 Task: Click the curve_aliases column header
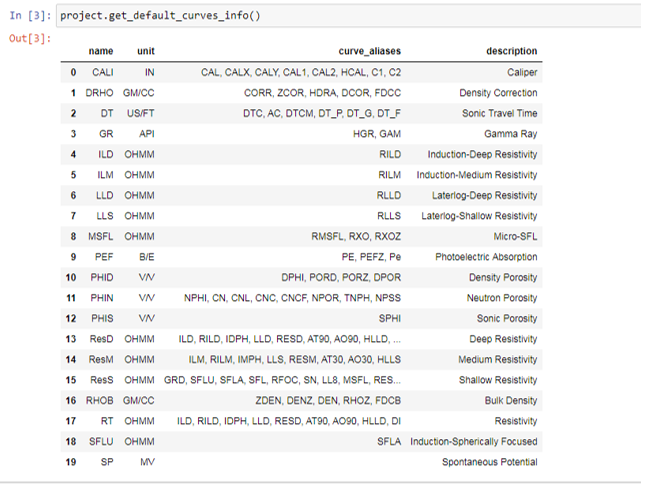[x=370, y=51]
